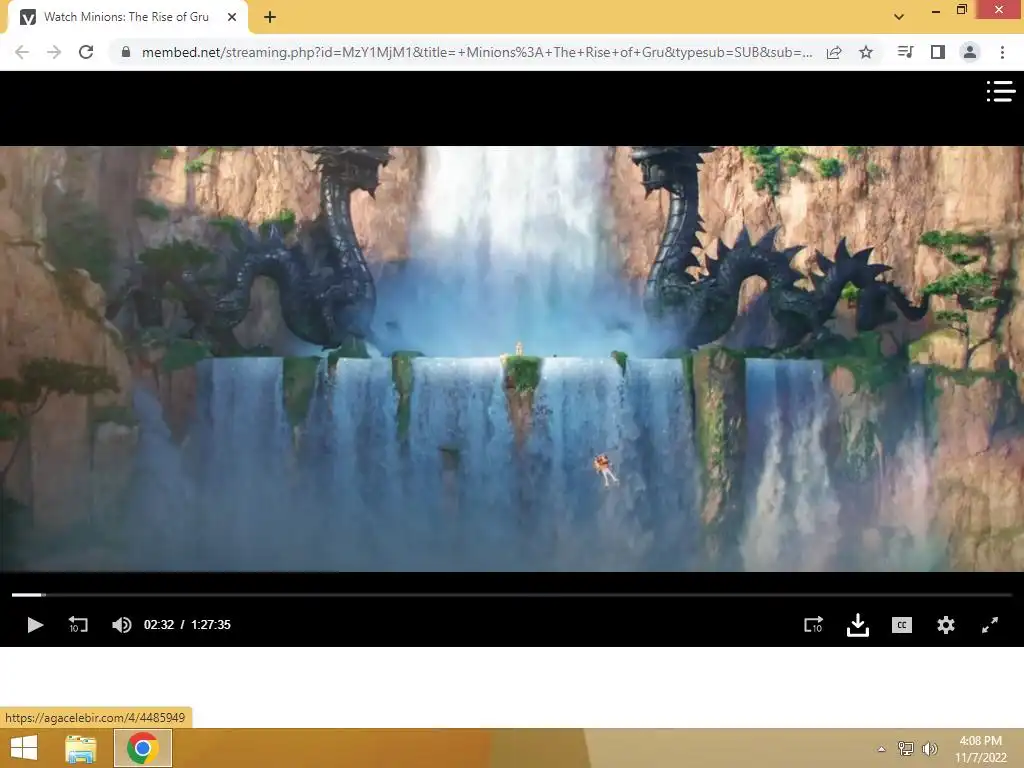
Task: Click the elapsed time 02:32
Action: point(159,625)
